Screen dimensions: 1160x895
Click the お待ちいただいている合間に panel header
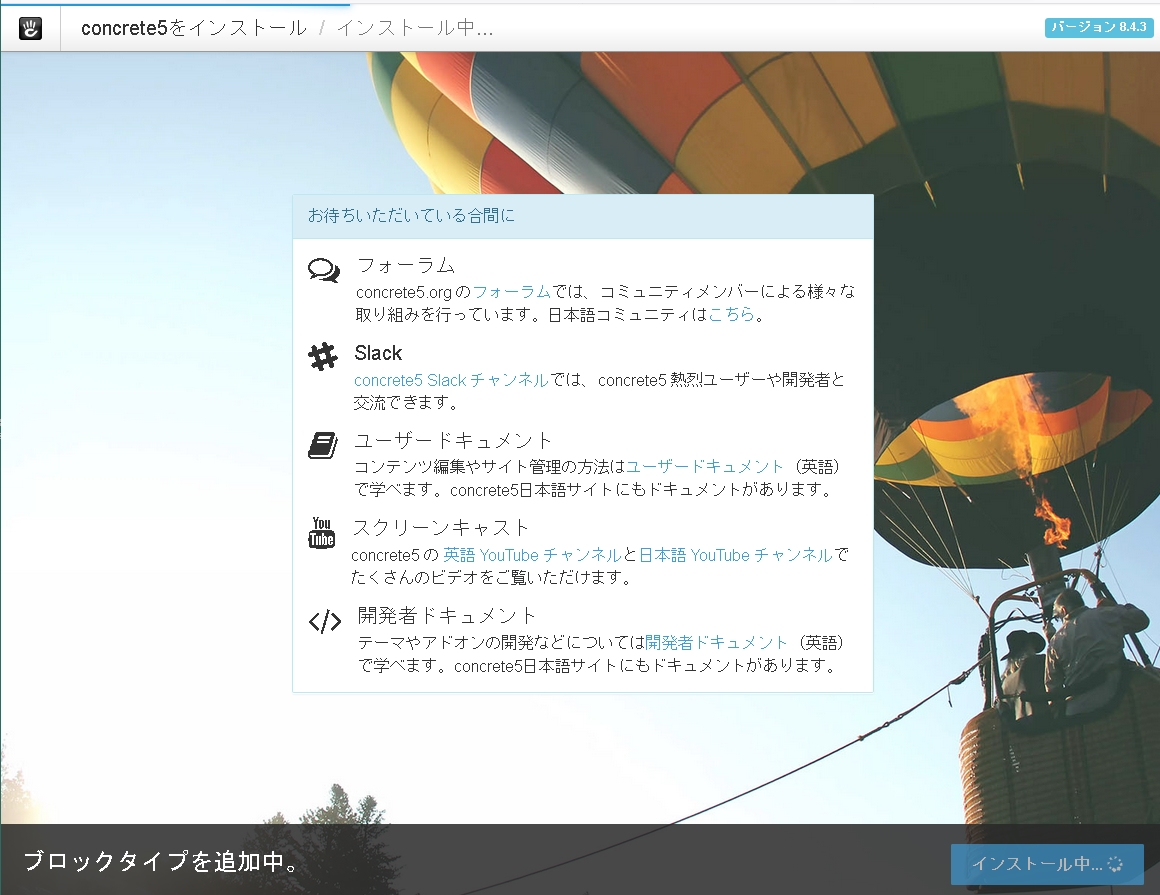click(x=583, y=216)
